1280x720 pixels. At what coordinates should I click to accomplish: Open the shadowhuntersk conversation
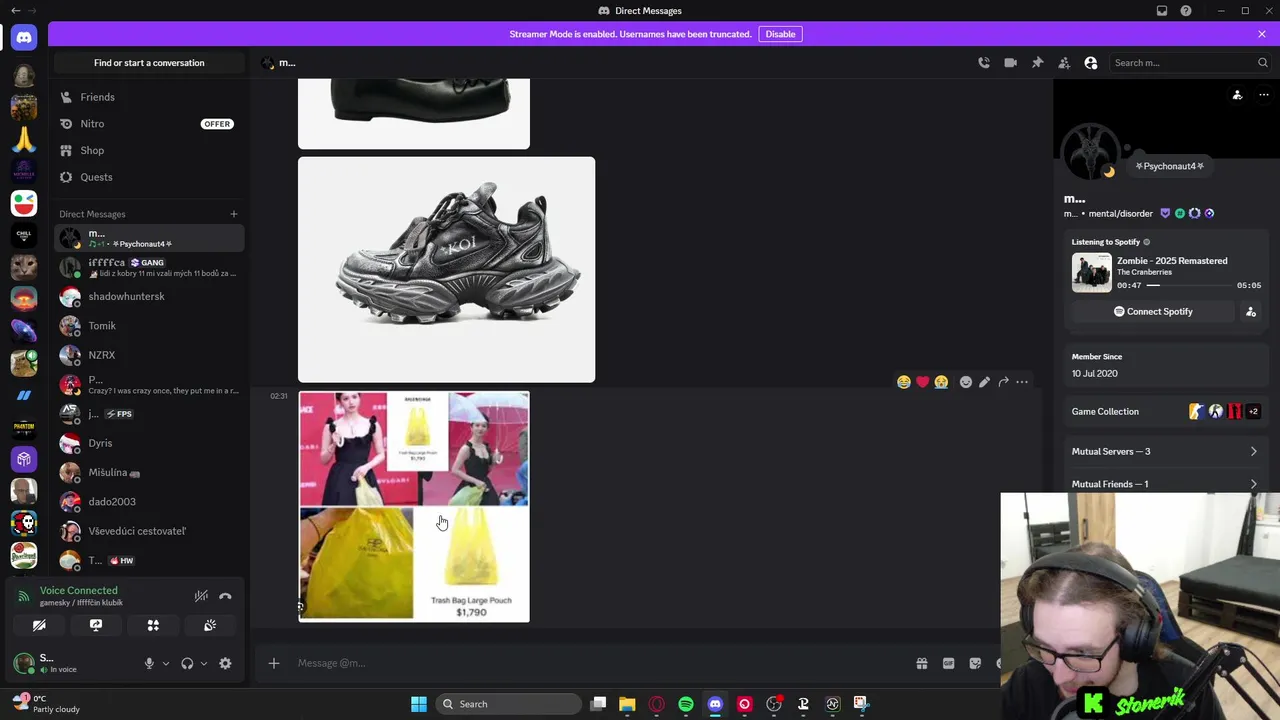coord(149,297)
